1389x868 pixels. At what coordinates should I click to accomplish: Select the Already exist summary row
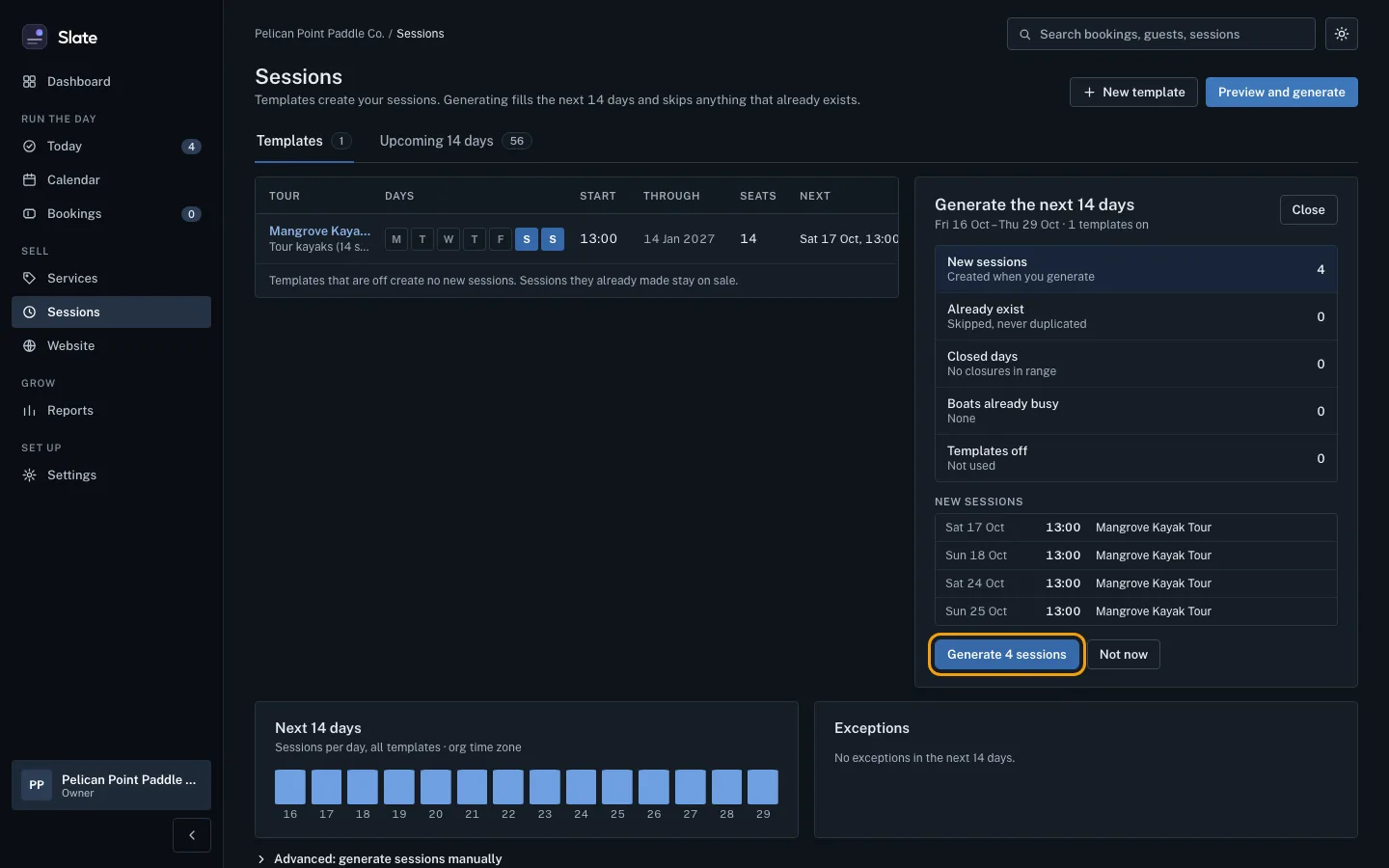point(1135,316)
